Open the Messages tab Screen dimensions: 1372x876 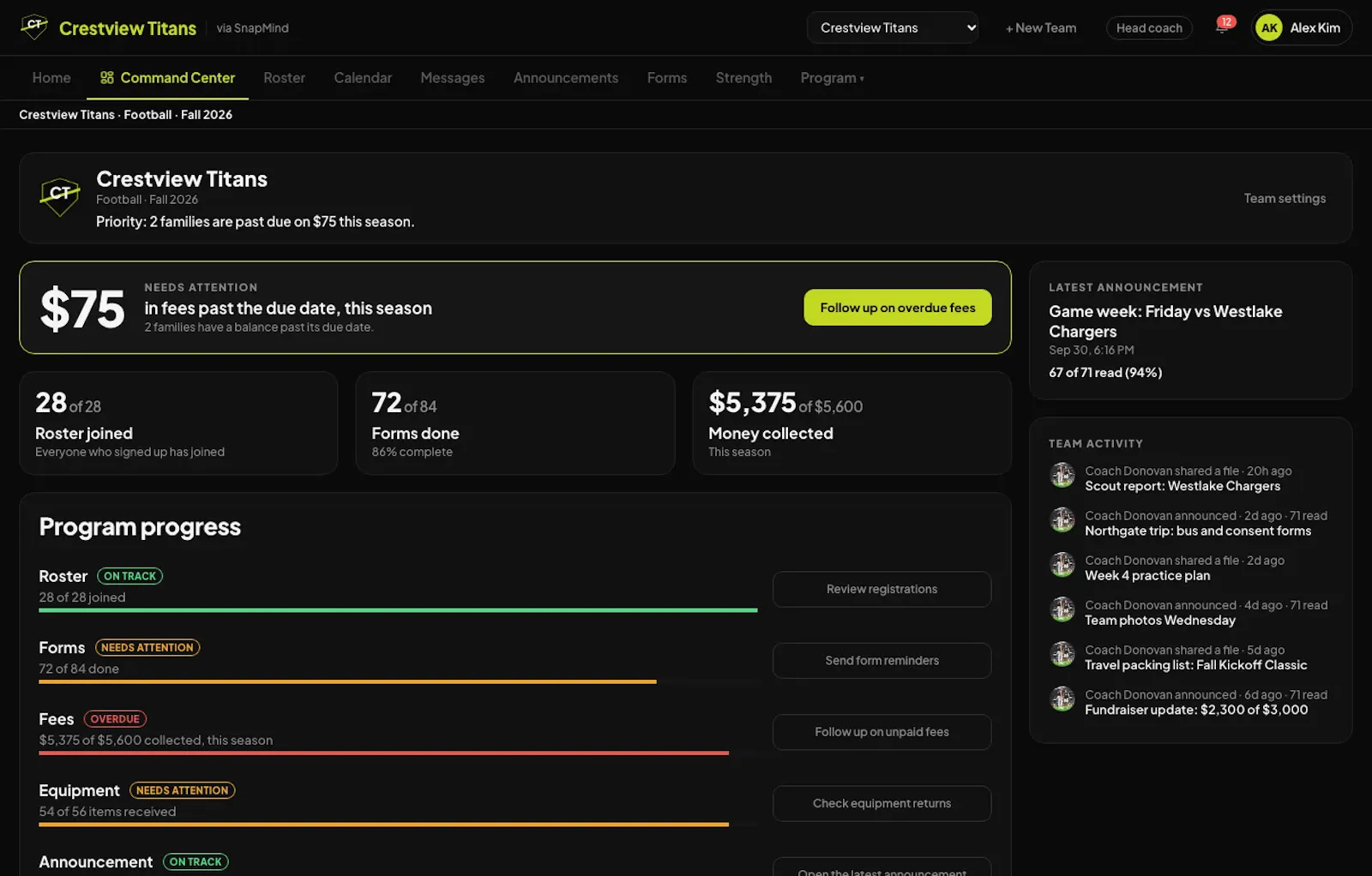coord(453,78)
